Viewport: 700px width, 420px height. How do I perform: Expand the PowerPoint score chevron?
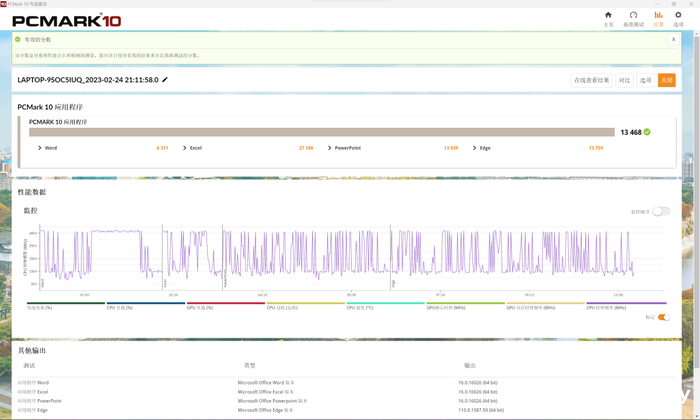click(329, 148)
